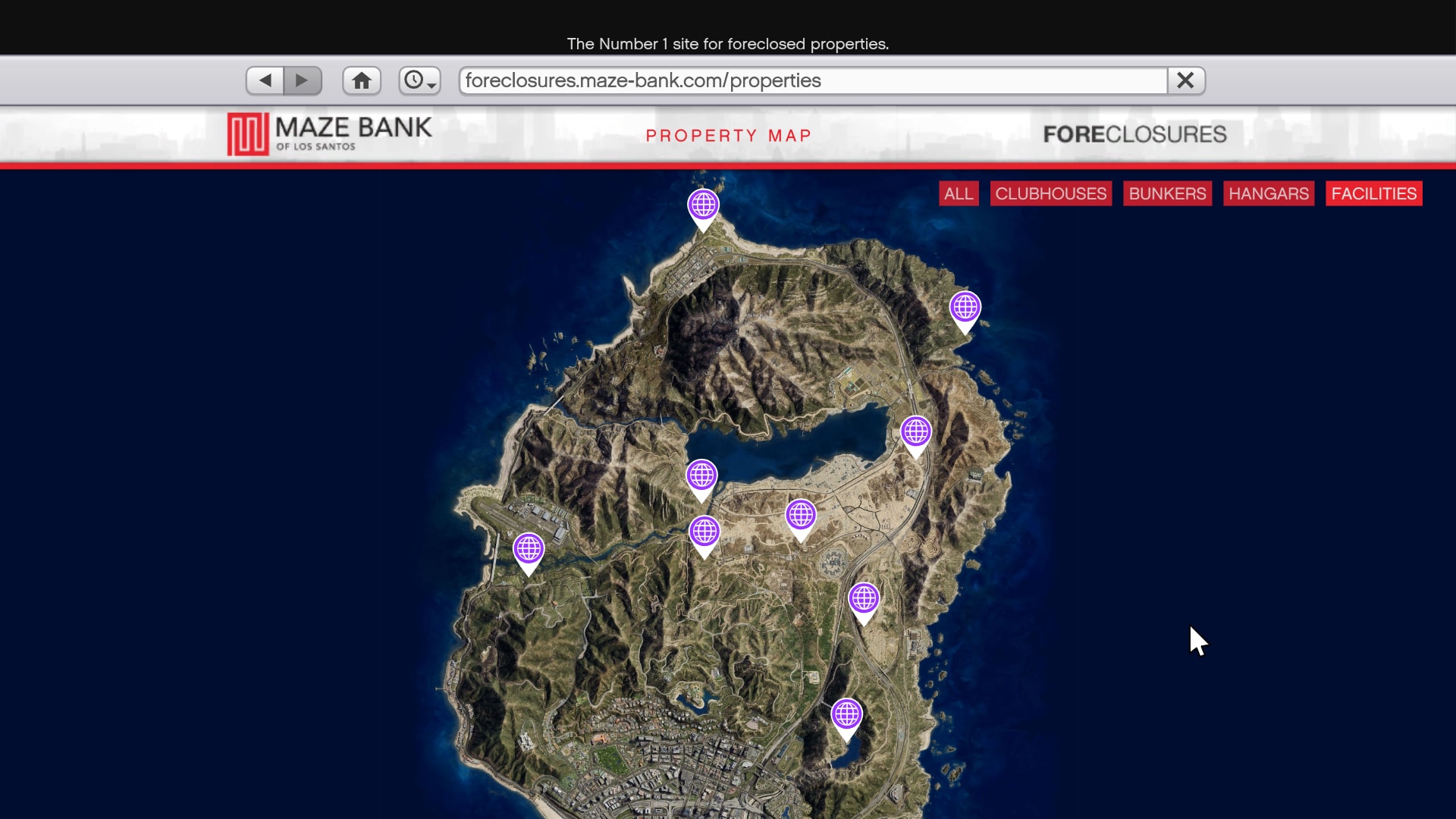1456x819 pixels.
Task: Filter map by FACILITIES
Action: click(x=1373, y=193)
